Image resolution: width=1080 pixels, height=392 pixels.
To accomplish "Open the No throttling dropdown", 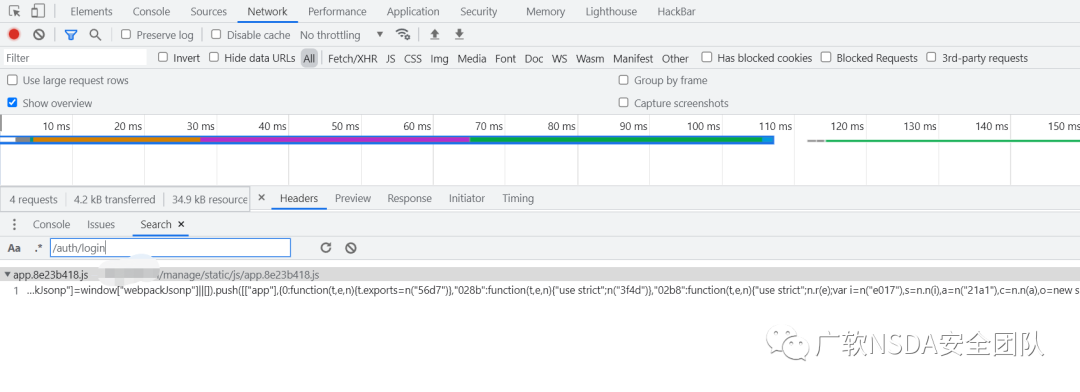I will pyautogui.click(x=342, y=34).
